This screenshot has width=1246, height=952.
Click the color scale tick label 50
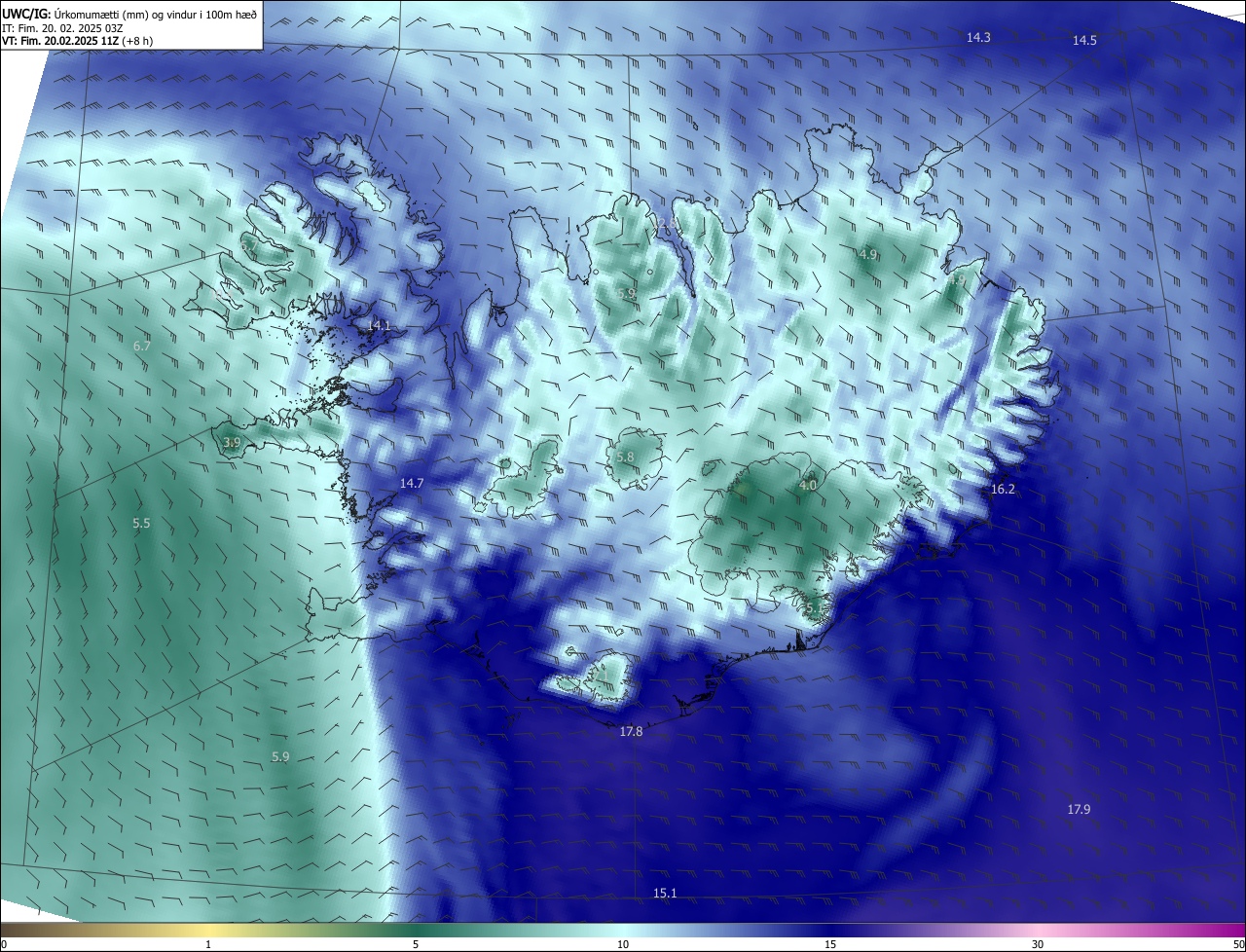[1238, 944]
